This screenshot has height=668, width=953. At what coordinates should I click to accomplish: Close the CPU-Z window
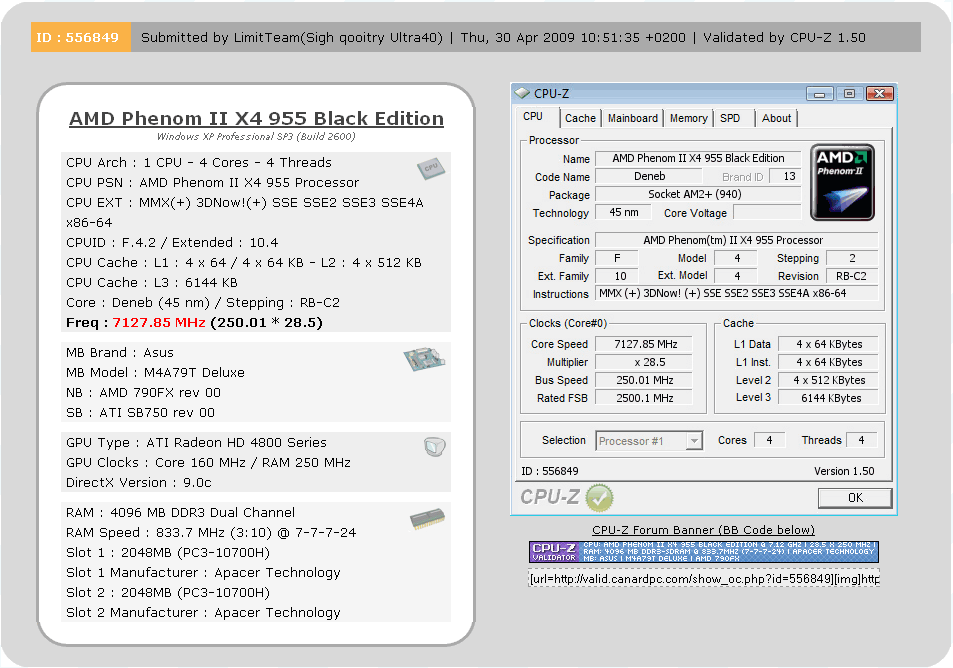(x=879, y=94)
